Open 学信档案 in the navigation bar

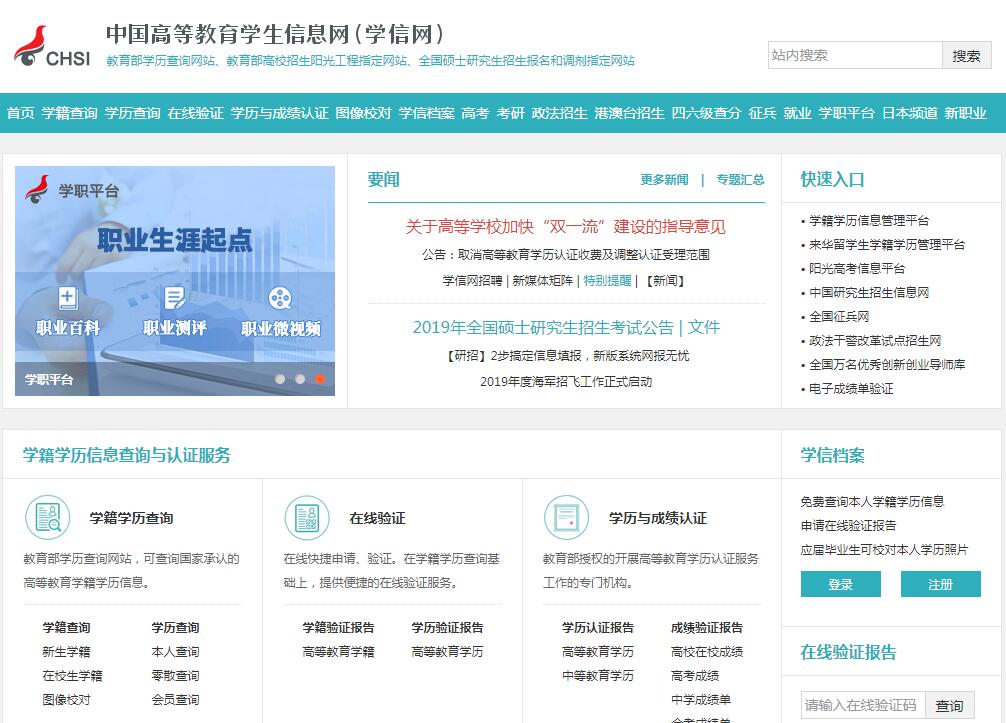click(x=426, y=114)
